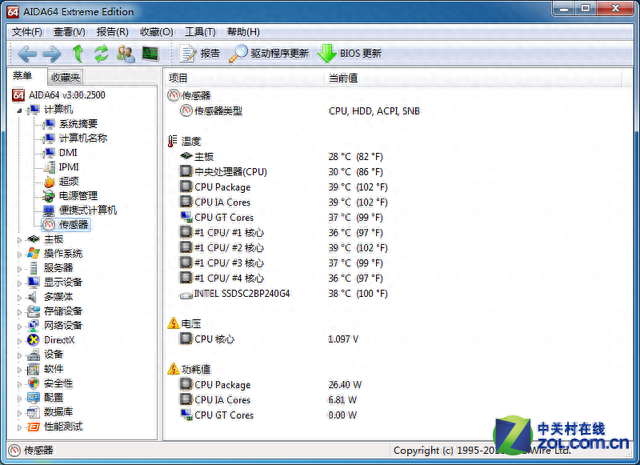Open the 工具(T) menu

tap(200, 32)
